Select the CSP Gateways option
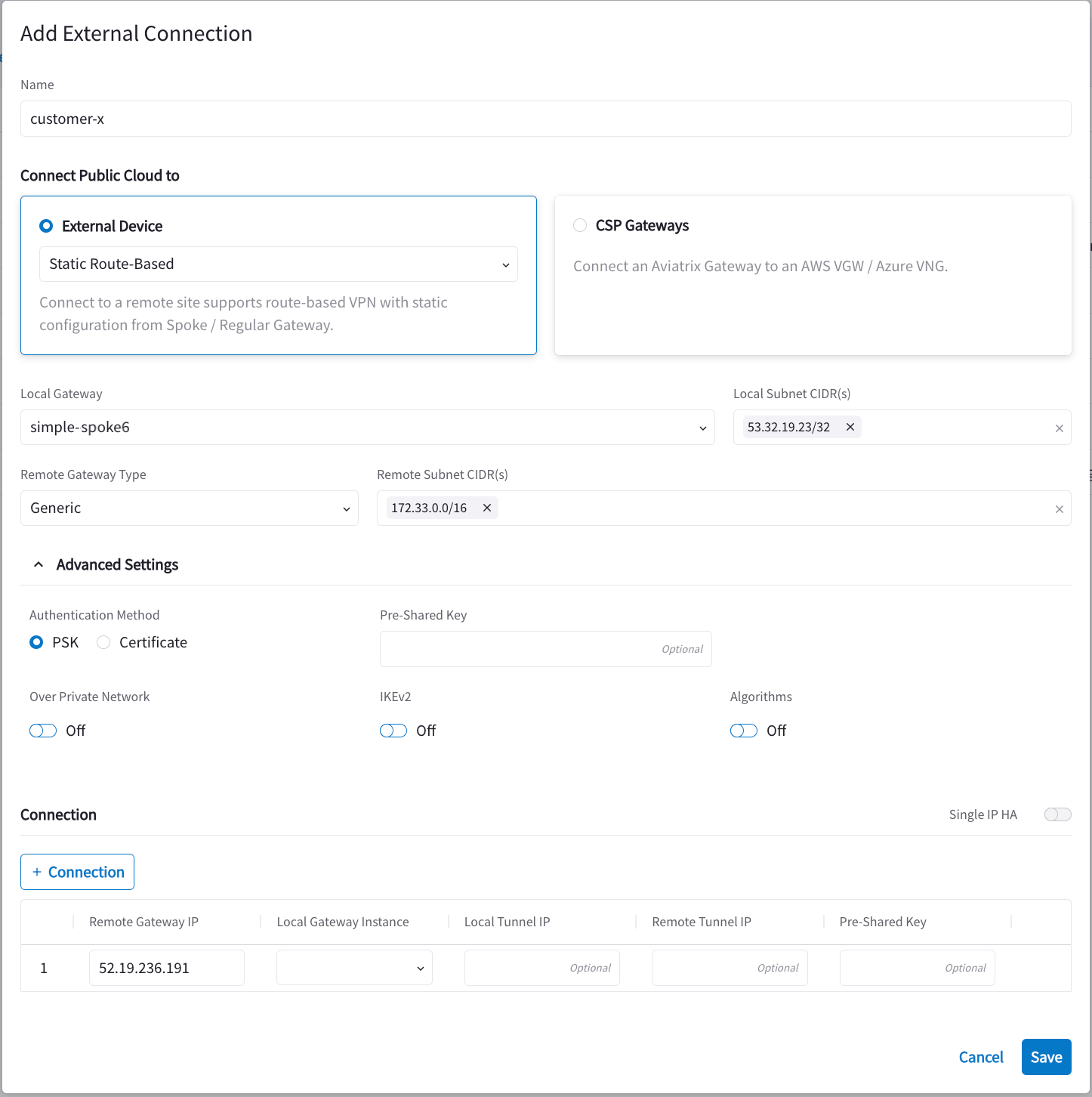Screen dimensions: 1092x1097 coord(580,225)
